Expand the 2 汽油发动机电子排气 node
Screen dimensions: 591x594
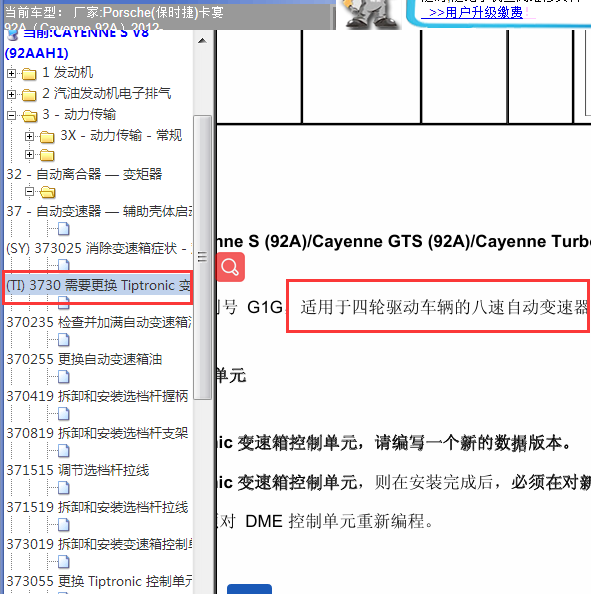(11, 94)
